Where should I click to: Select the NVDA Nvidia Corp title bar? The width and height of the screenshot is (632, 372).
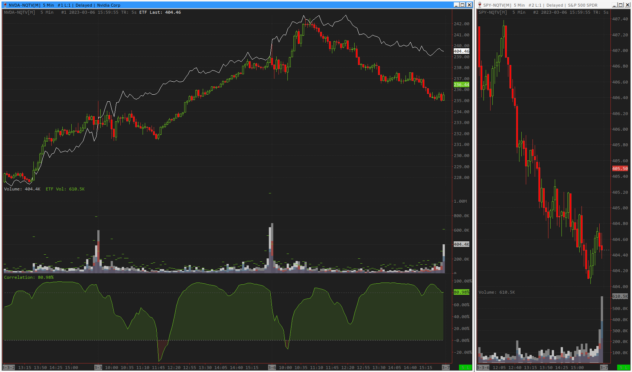(x=237, y=5)
